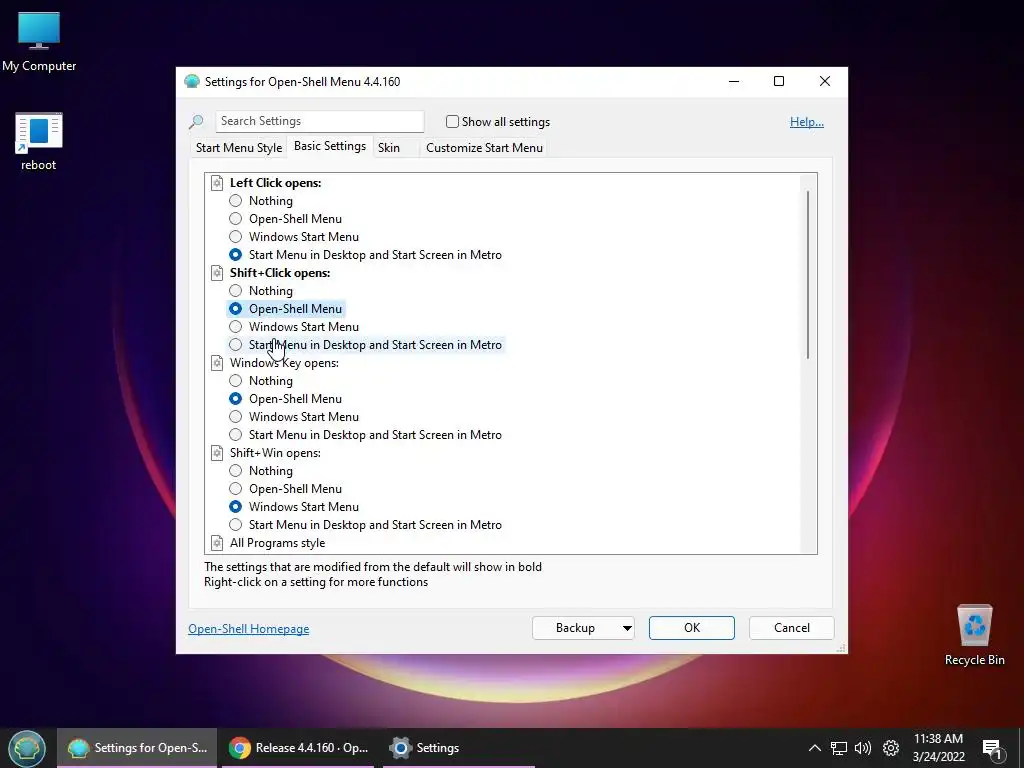Click the magnifier search icon in Settings

196,121
